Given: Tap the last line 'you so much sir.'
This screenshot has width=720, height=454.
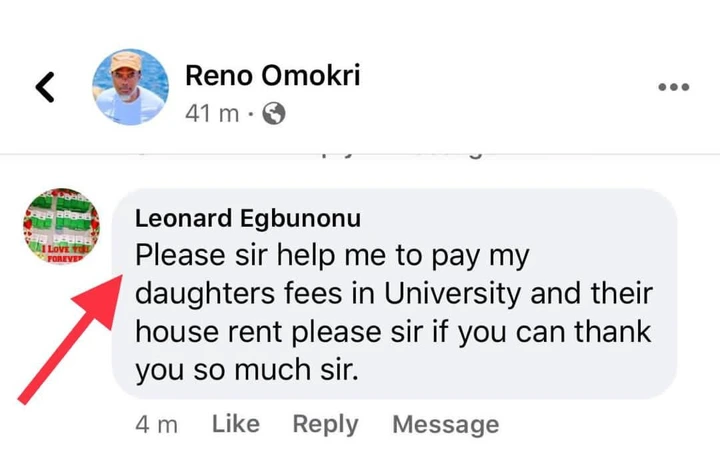Looking at the screenshot, I should (x=245, y=370).
